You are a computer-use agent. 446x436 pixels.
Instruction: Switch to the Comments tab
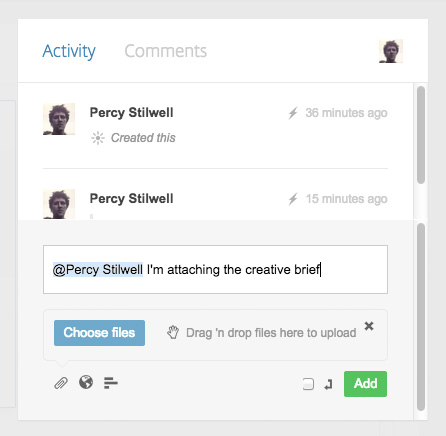pyautogui.click(x=166, y=51)
